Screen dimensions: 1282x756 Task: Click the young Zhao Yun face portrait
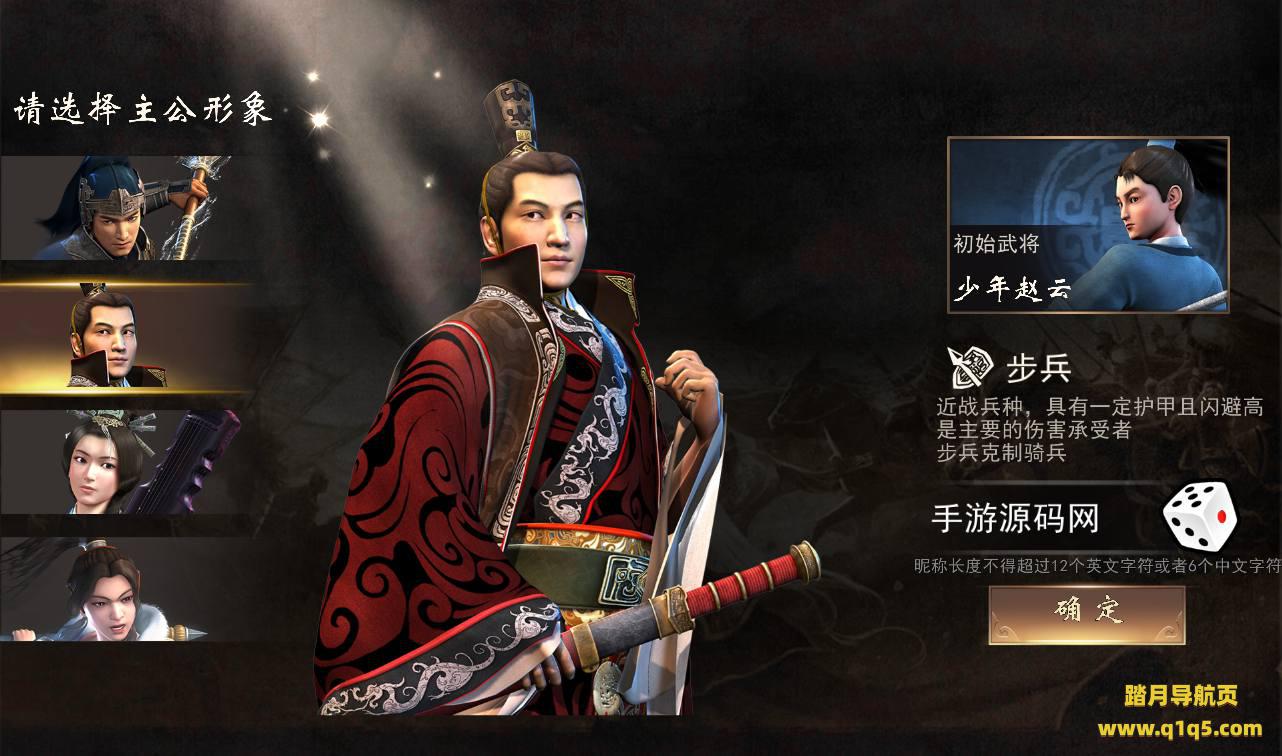[x=1155, y=200]
